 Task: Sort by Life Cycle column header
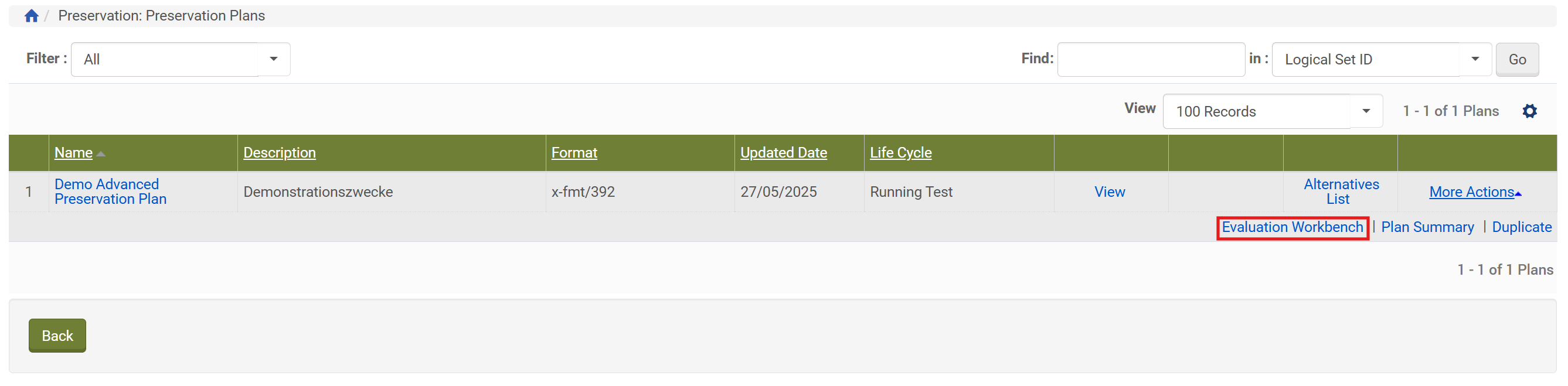[900, 152]
